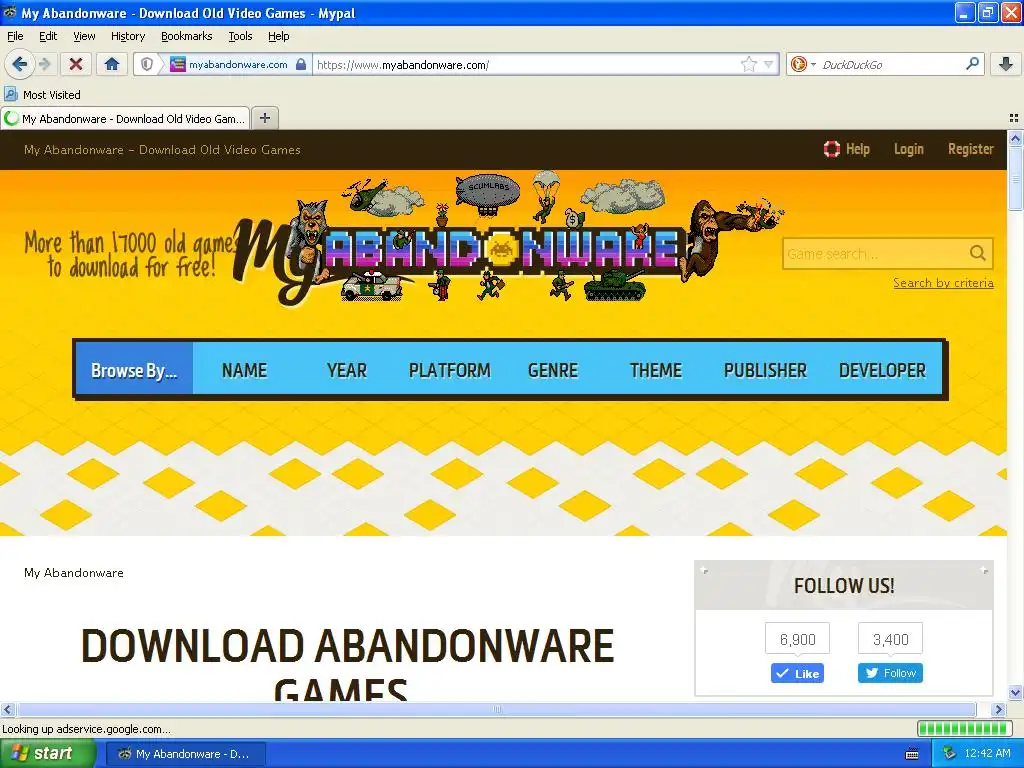Browse games by PLATFORM
This screenshot has width=1024, height=768.
(449, 370)
